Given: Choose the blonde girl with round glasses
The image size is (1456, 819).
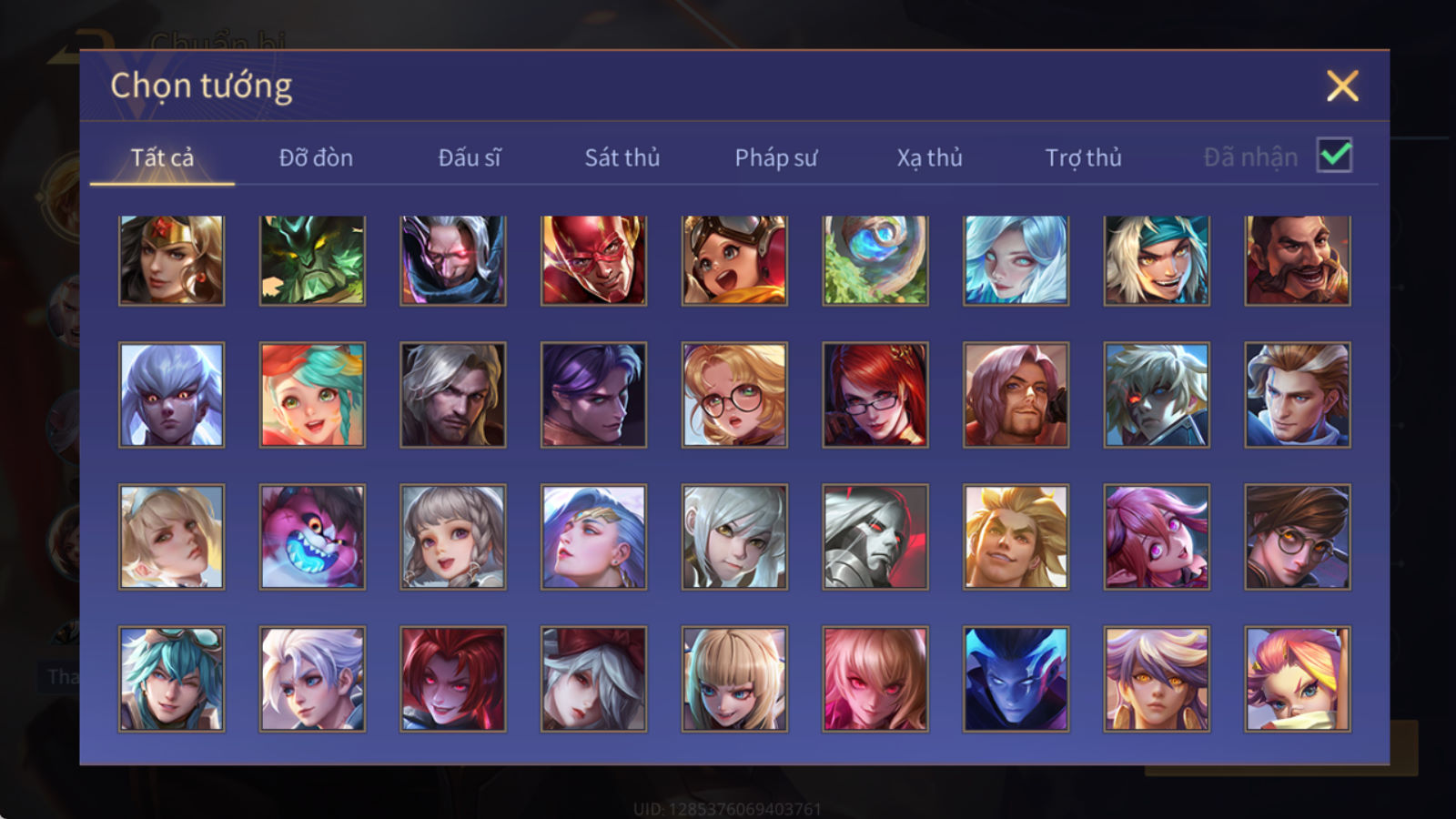Looking at the screenshot, I should (734, 395).
